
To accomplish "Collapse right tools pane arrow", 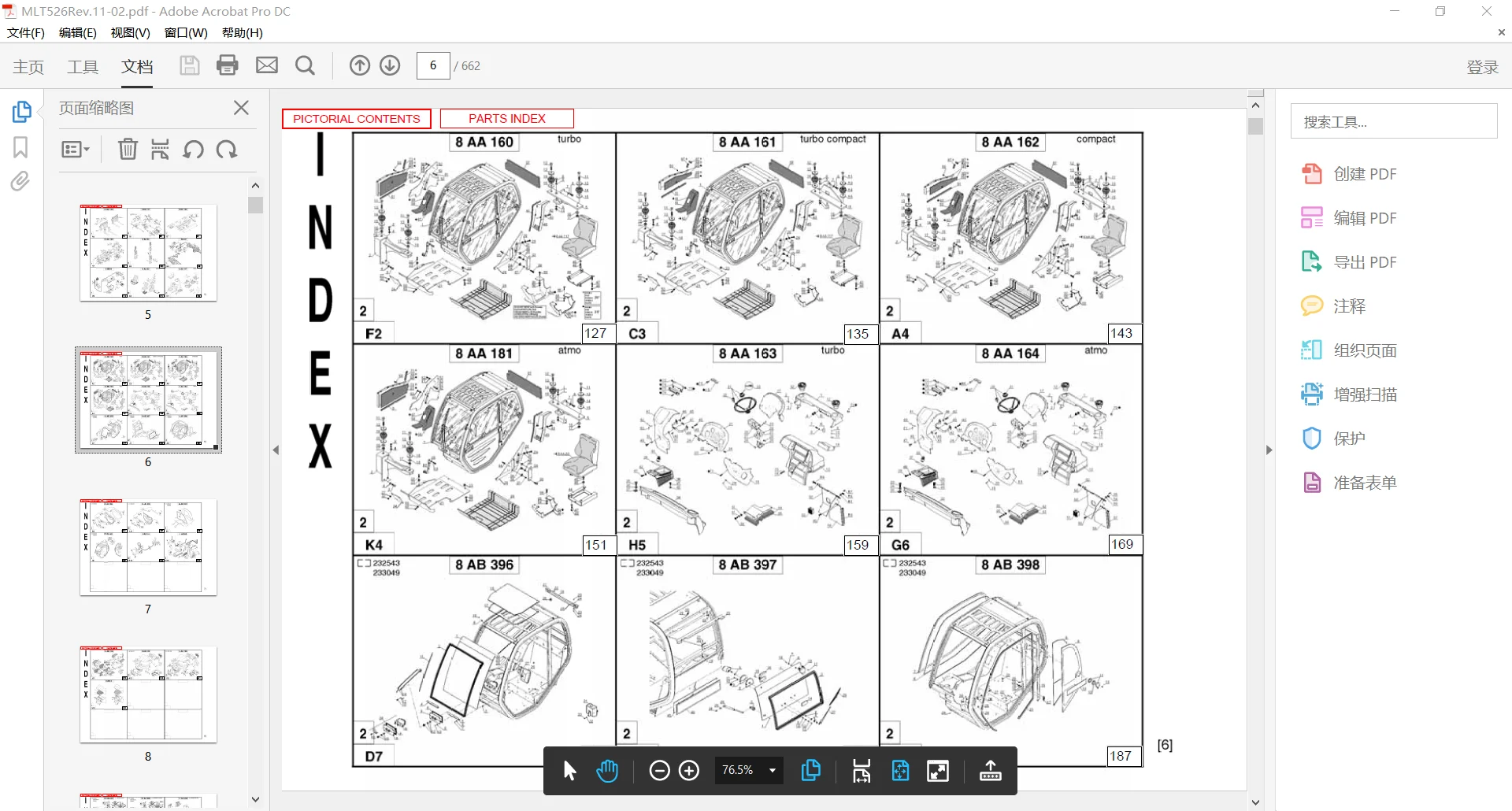I will point(1269,450).
